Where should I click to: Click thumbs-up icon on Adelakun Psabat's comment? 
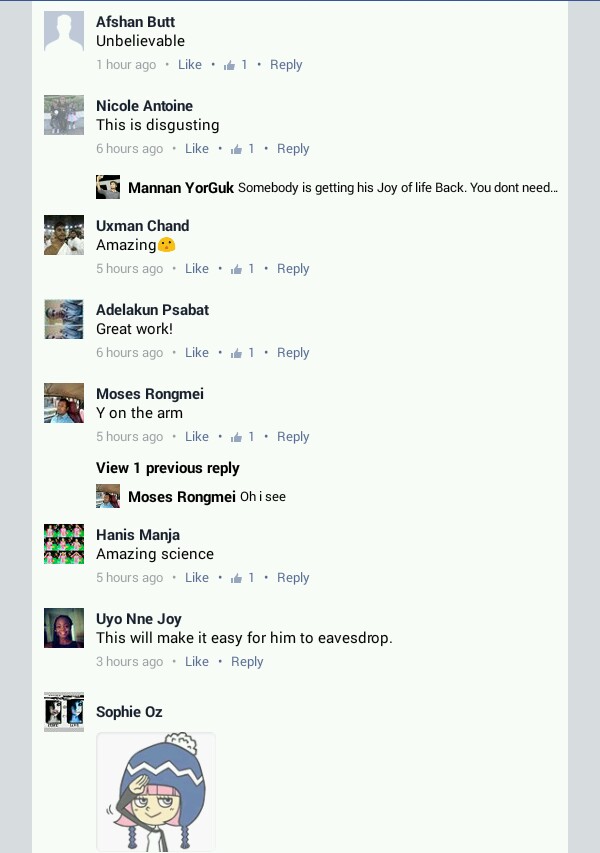tap(236, 353)
